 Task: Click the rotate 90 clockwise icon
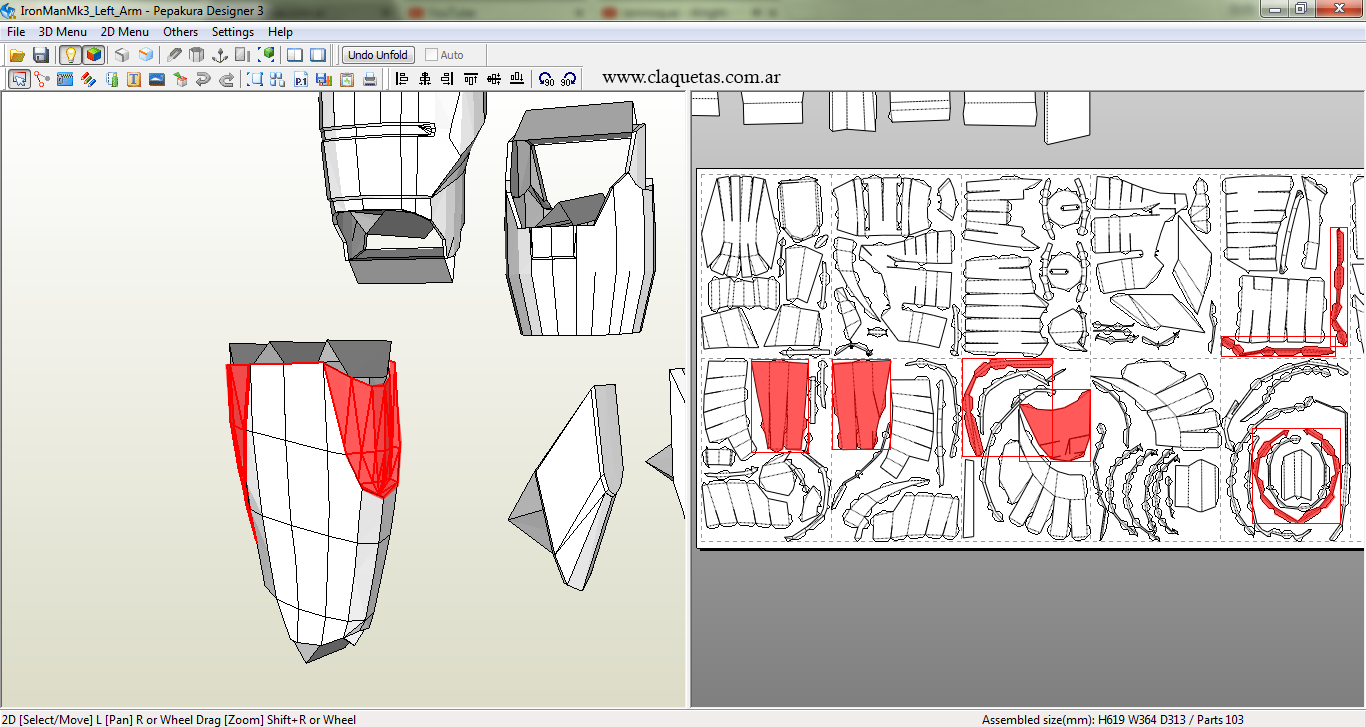point(568,79)
